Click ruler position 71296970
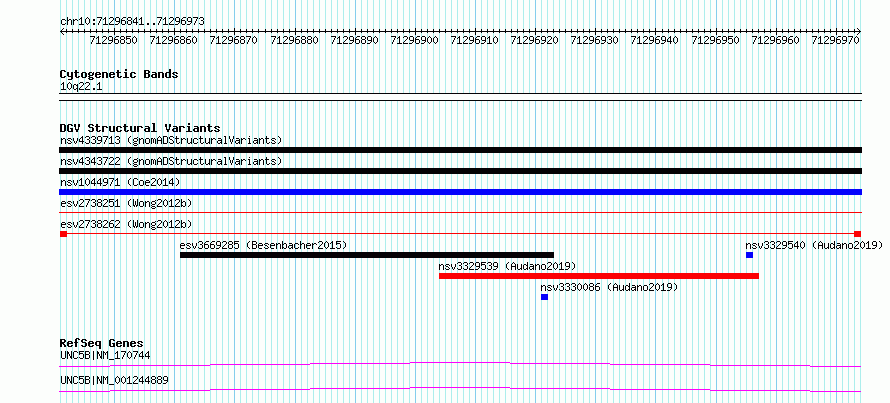Image resolution: width=890 pixels, height=403 pixels. pyautogui.click(x=836, y=40)
